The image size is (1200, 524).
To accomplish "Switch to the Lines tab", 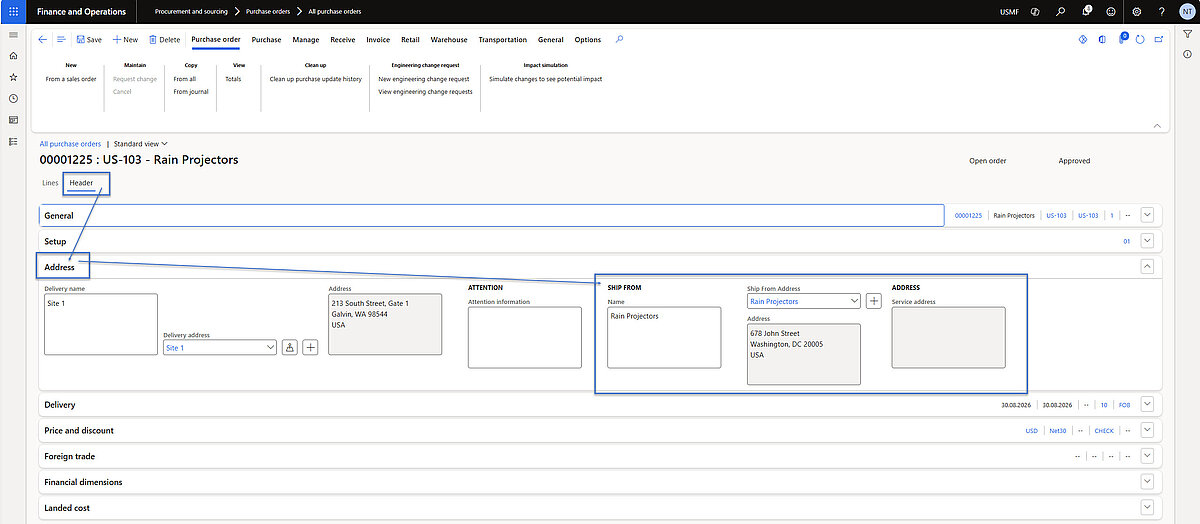I will (50, 183).
